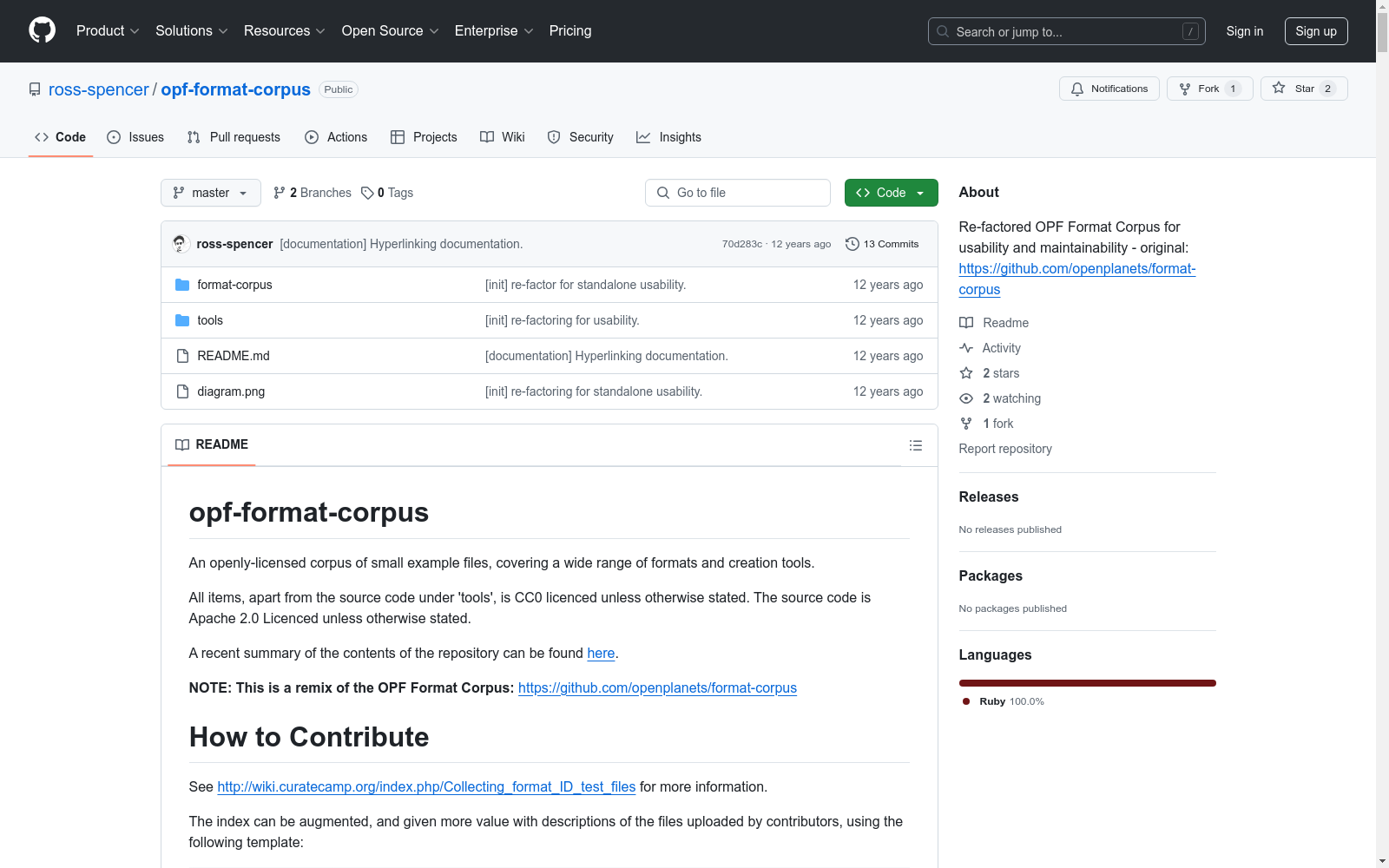Click the fork icon next to 1 fork
Image resolution: width=1389 pixels, height=868 pixels.
[x=966, y=424]
